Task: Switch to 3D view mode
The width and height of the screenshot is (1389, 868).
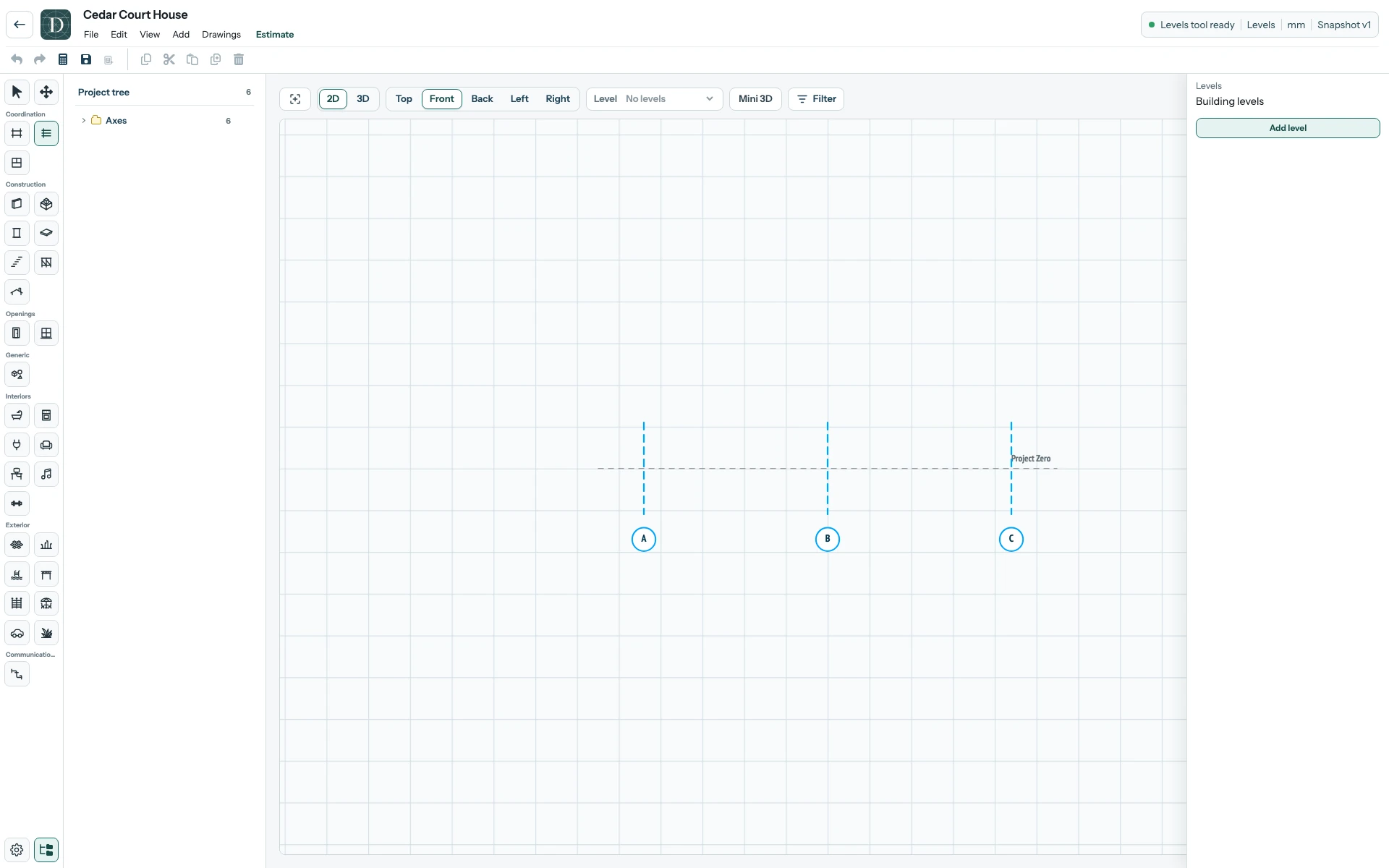Action: click(x=363, y=99)
